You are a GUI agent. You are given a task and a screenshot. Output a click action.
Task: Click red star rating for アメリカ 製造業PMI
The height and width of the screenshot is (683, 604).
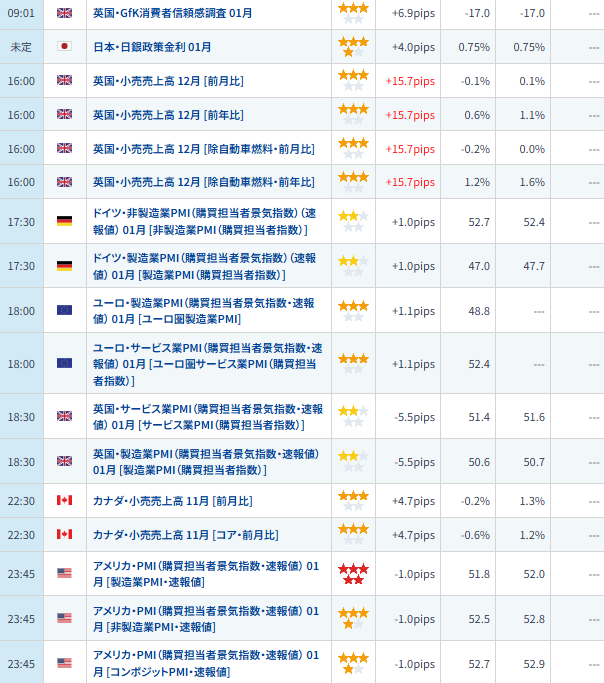coord(352,574)
